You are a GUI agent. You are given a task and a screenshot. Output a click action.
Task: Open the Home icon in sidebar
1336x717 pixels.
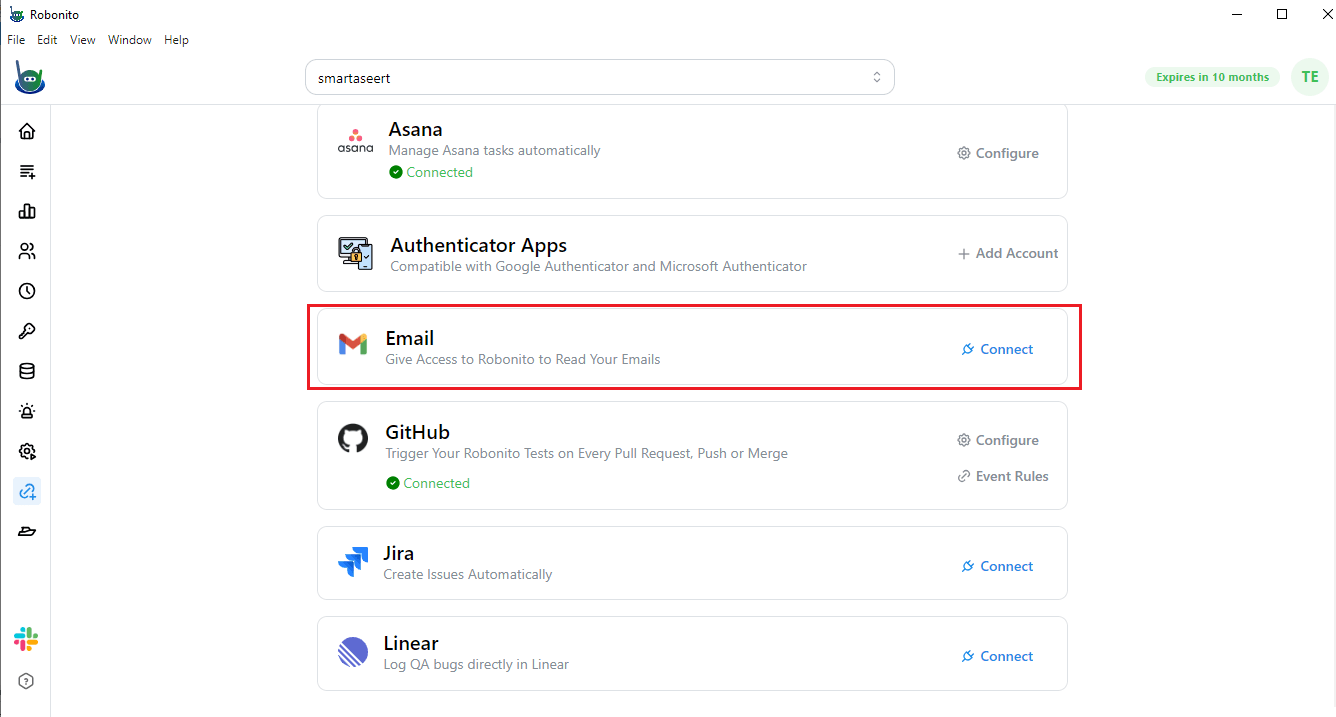(x=27, y=131)
